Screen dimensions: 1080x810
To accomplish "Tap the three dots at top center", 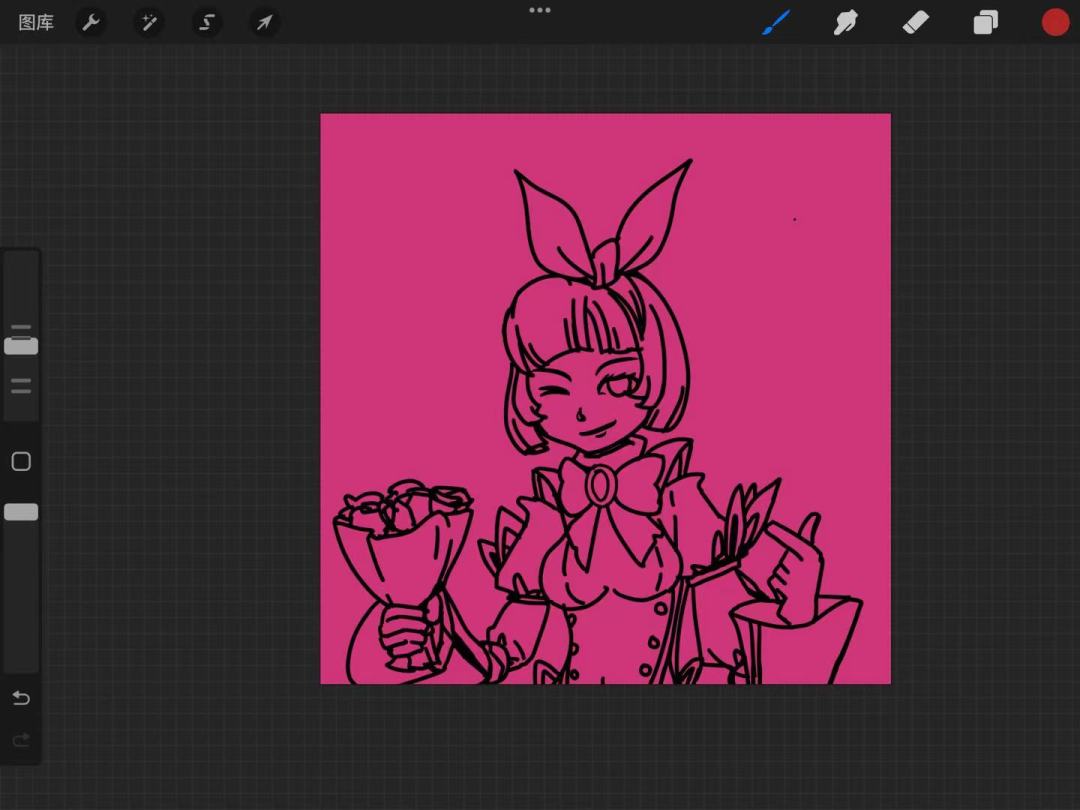I will click(540, 10).
